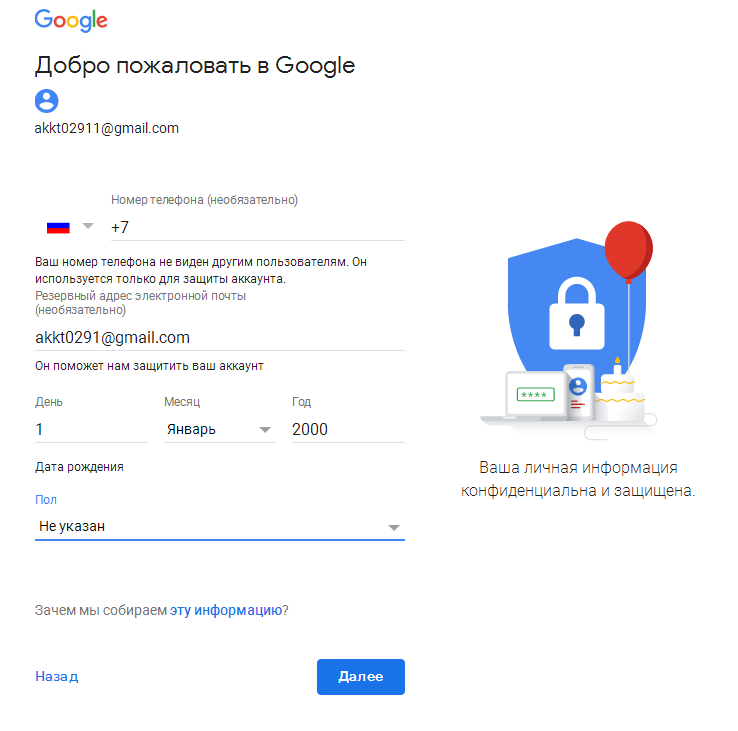Focus the phone number field with +7
Screen dimensions: 738x731
(x=257, y=228)
